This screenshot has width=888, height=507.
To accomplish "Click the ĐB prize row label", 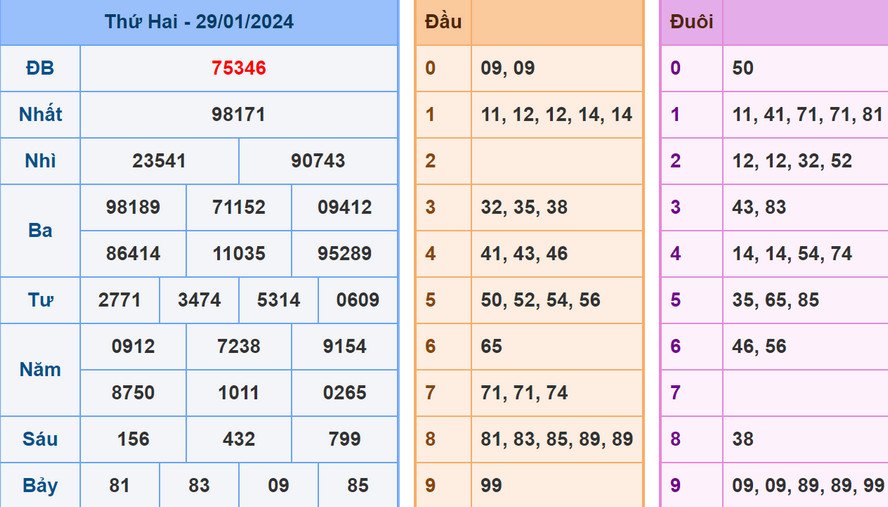I will [40, 68].
